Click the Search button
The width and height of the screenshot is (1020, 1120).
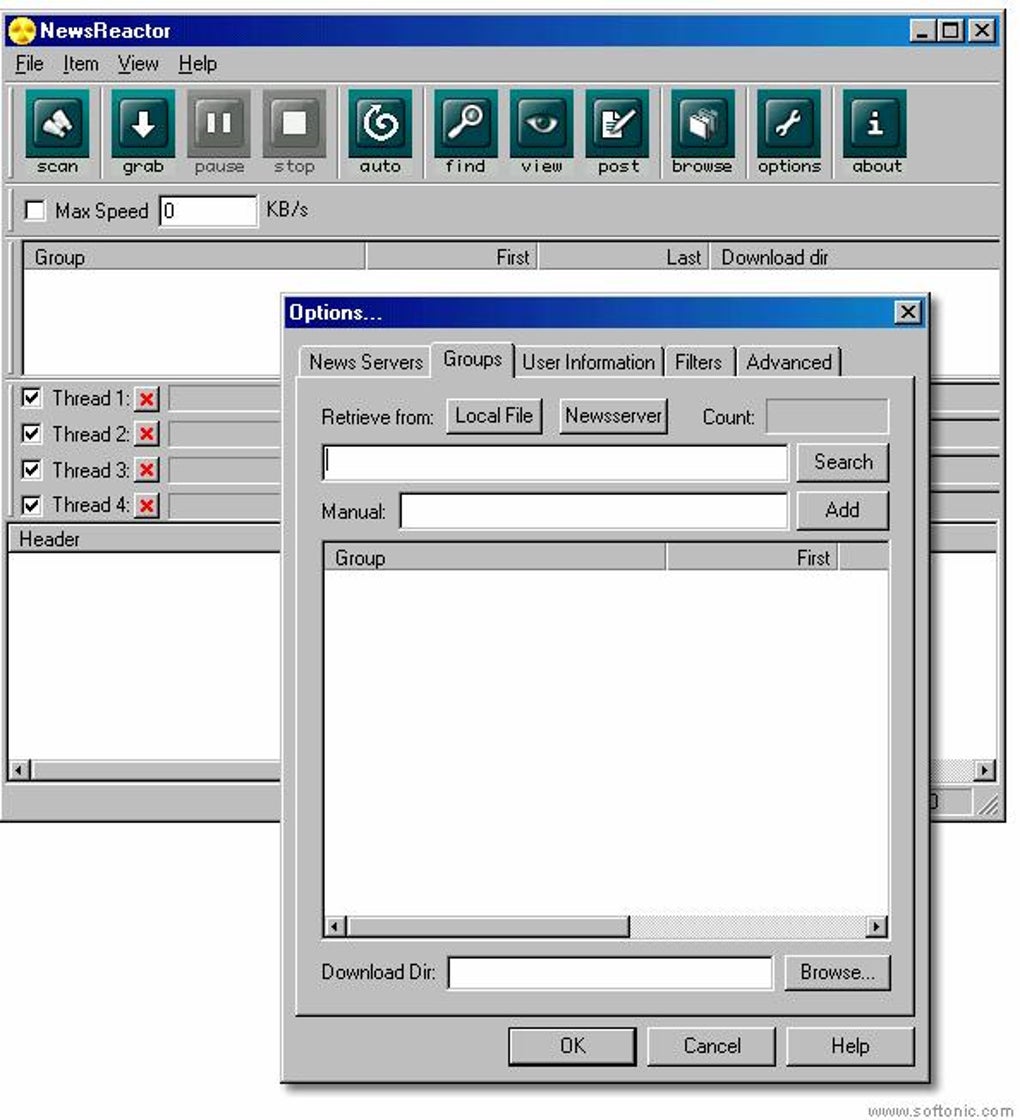[843, 462]
